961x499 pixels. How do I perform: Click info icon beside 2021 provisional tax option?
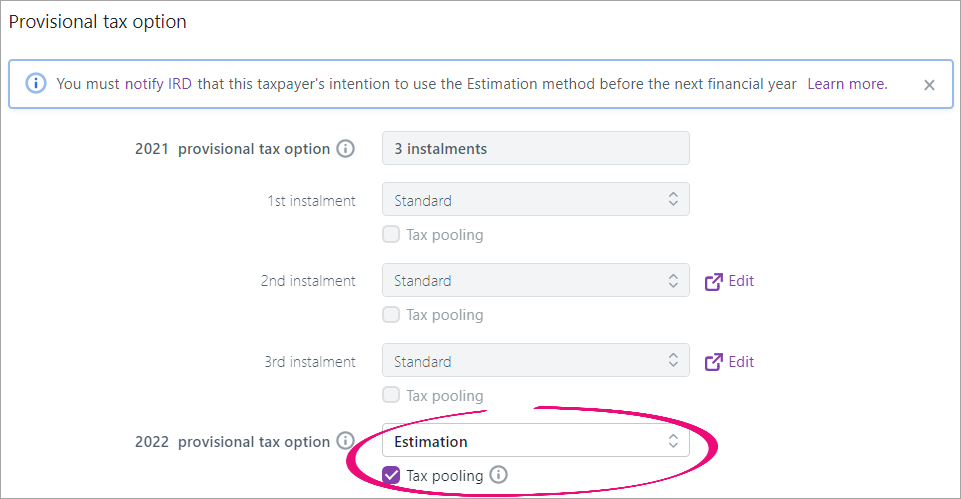346,148
